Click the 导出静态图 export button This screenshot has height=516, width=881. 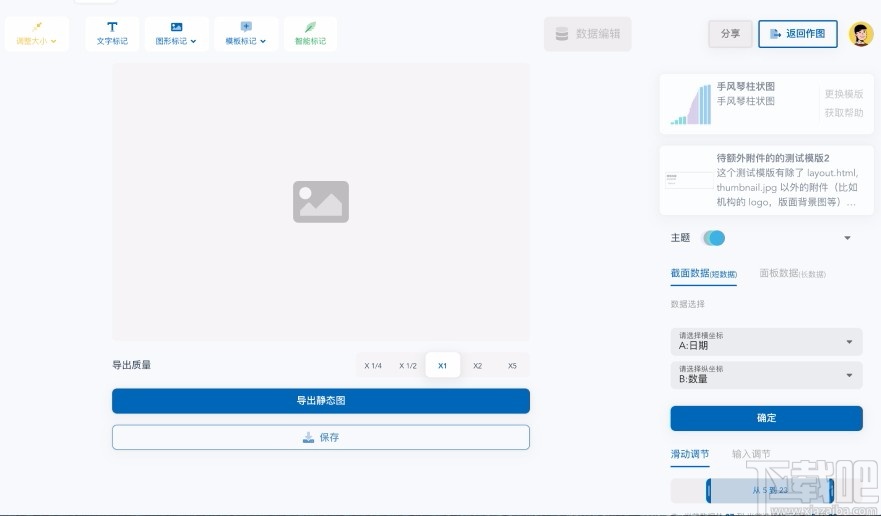coord(321,401)
